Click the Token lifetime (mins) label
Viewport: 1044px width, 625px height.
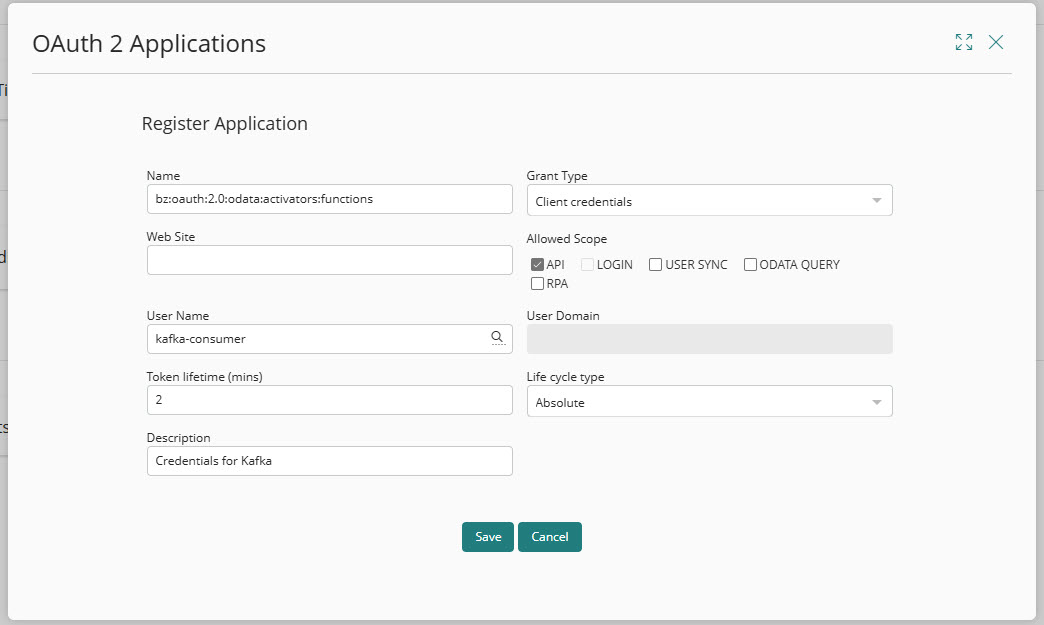[x=204, y=377]
